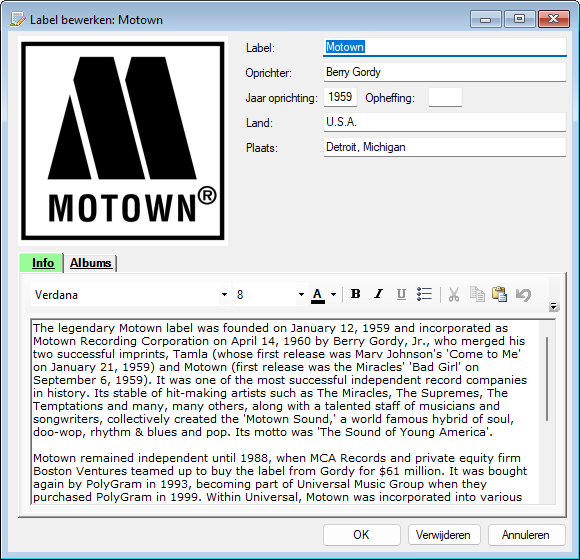This screenshot has height=560, width=580.
Task: Cancel with the Annuleren button
Action: [526, 535]
